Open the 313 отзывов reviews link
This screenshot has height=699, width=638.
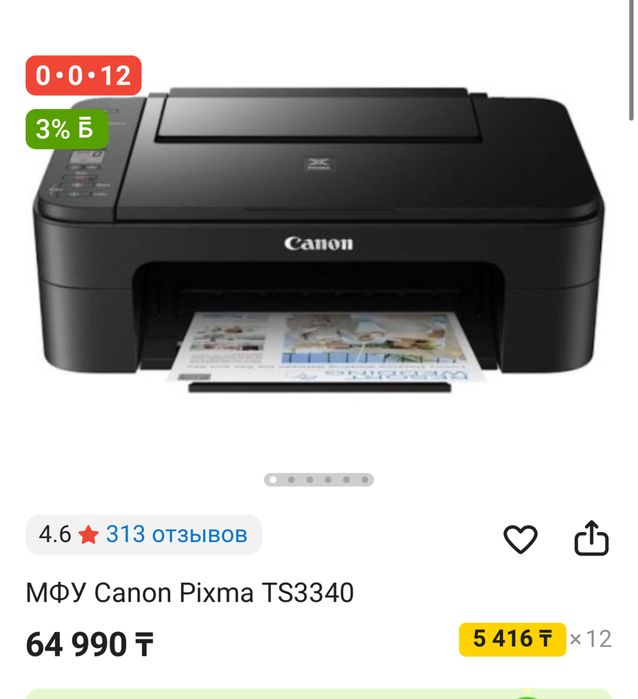[177, 534]
